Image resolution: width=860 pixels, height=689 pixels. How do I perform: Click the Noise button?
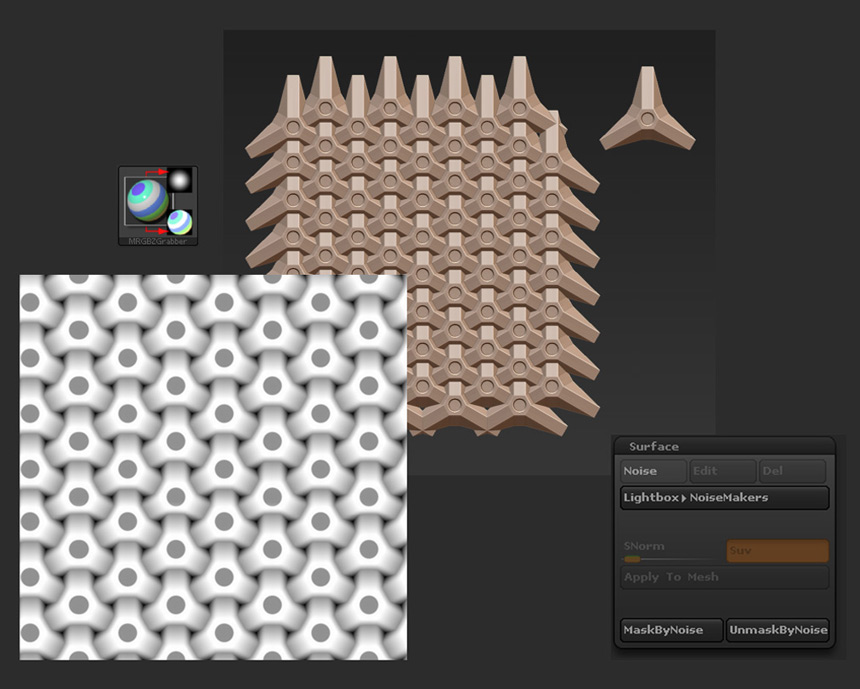point(653,471)
